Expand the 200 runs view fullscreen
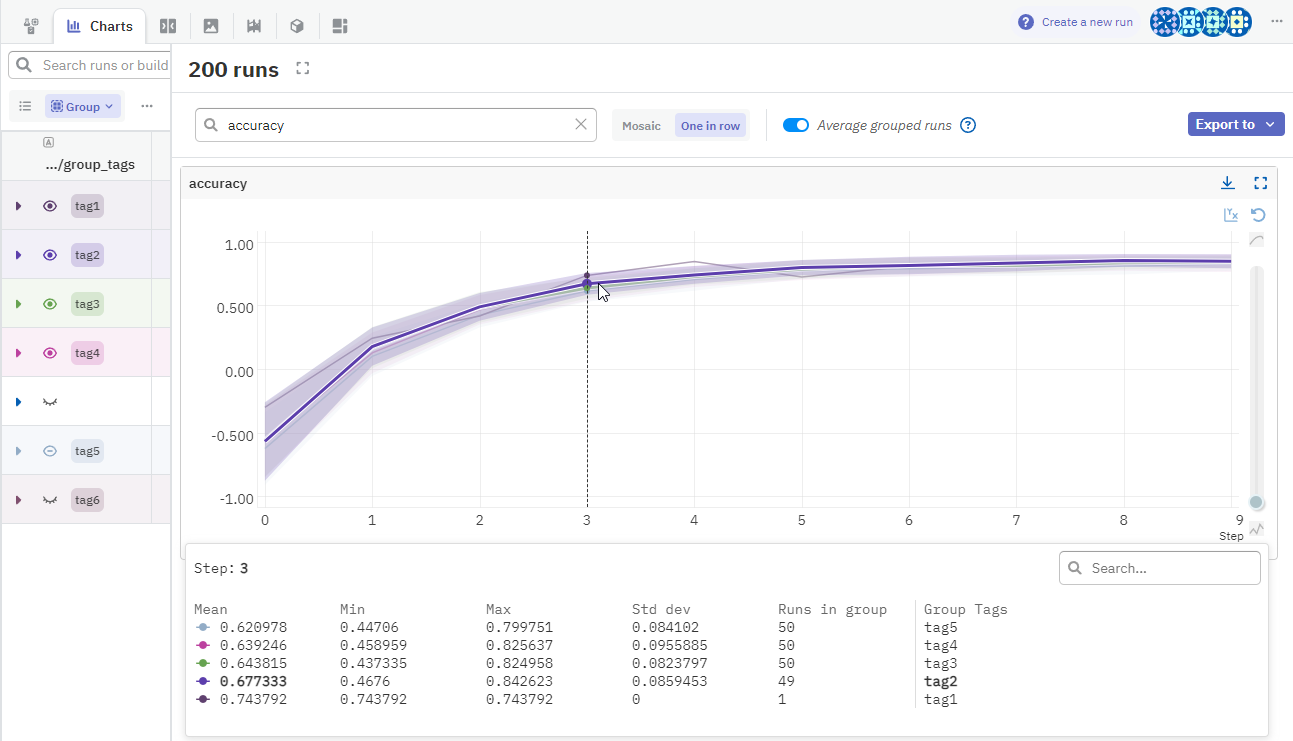The width and height of the screenshot is (1293, 741). point(303,68)
